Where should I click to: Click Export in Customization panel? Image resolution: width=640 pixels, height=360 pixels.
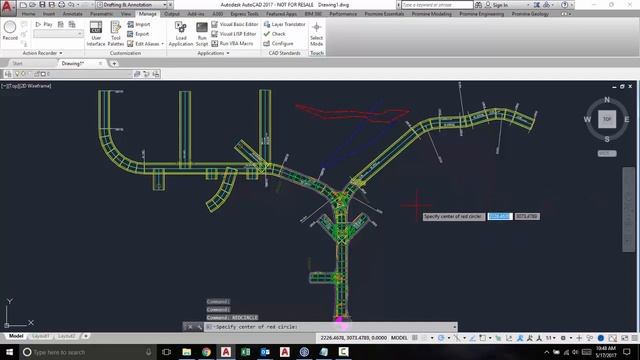(x=138, y=34)
